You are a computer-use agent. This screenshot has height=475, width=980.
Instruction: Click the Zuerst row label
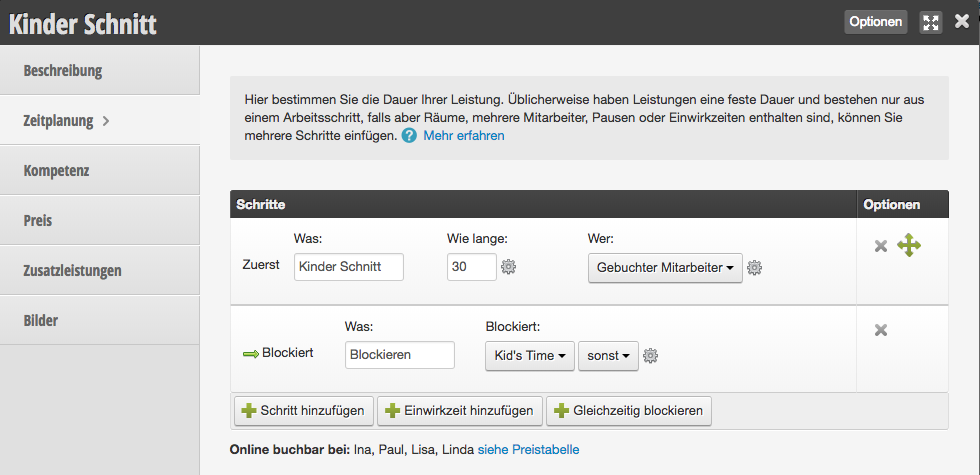pos(261,265)
